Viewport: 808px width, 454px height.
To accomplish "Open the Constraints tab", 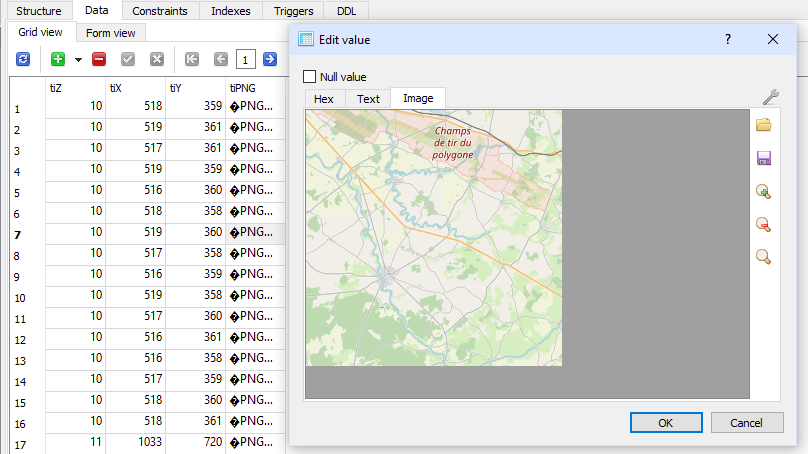I will tap(160, 11).
